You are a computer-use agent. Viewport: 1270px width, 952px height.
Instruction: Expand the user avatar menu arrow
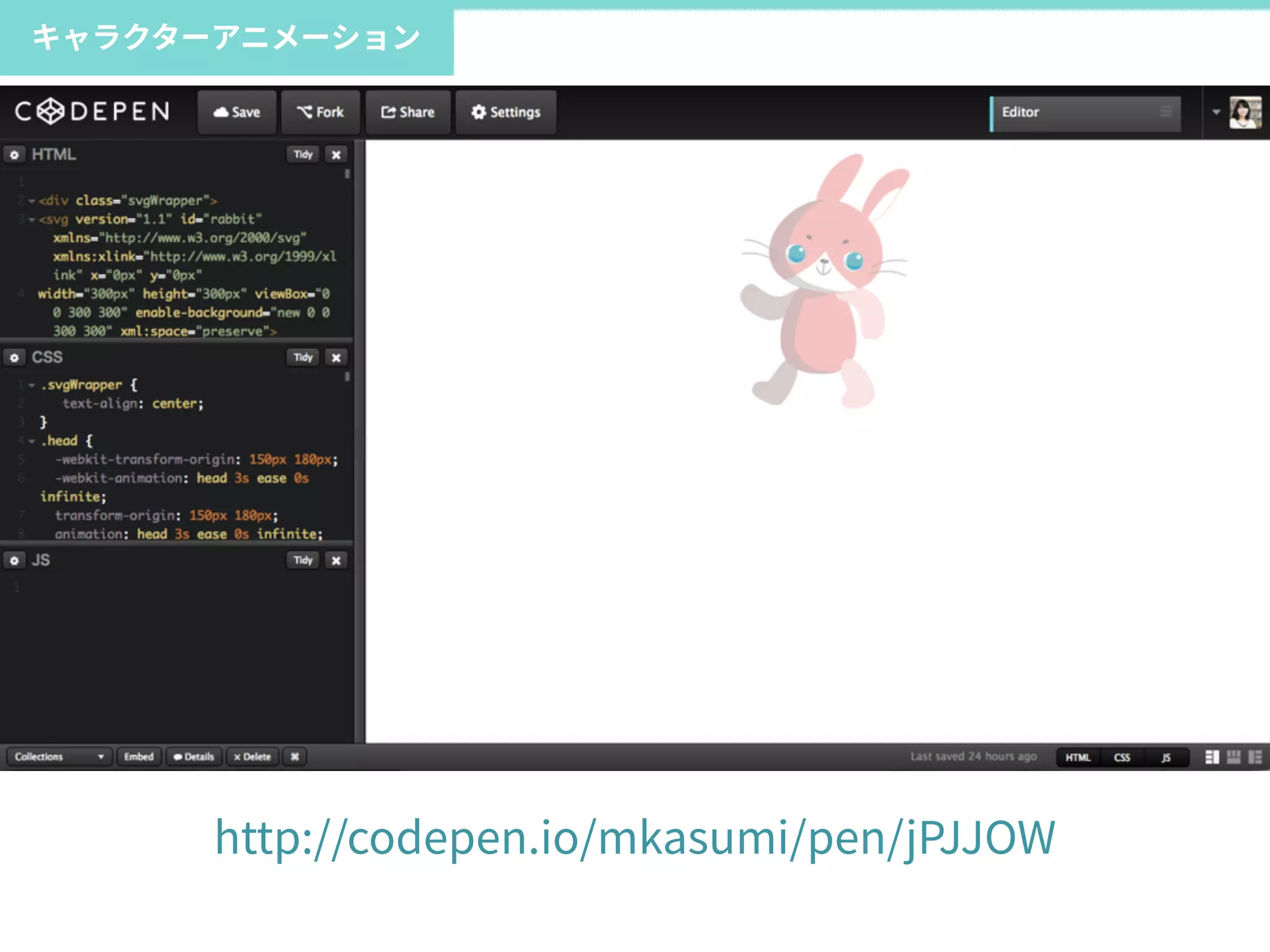tap(1216, 112)
